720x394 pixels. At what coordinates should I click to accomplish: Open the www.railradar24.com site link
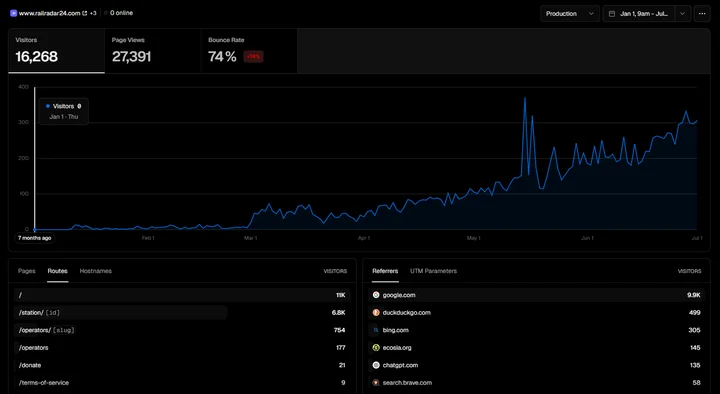pyautogui.click(x=50, y=13)
